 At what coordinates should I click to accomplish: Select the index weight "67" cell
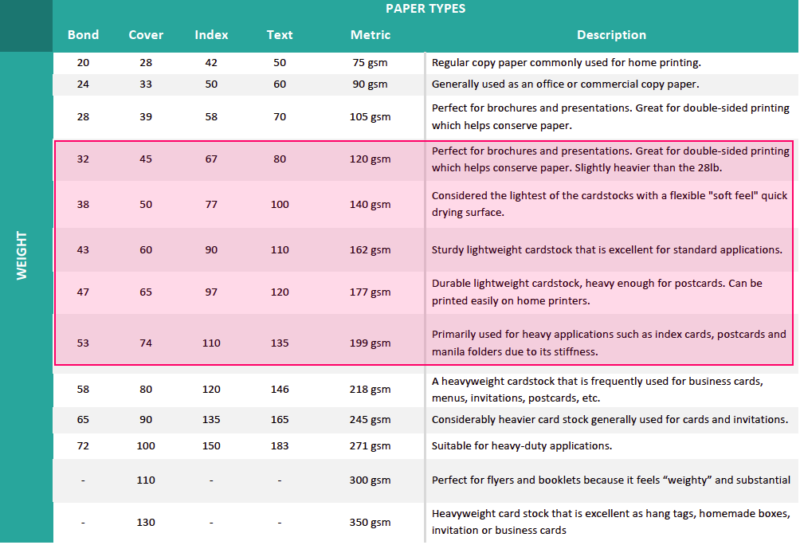click(211, 157)
